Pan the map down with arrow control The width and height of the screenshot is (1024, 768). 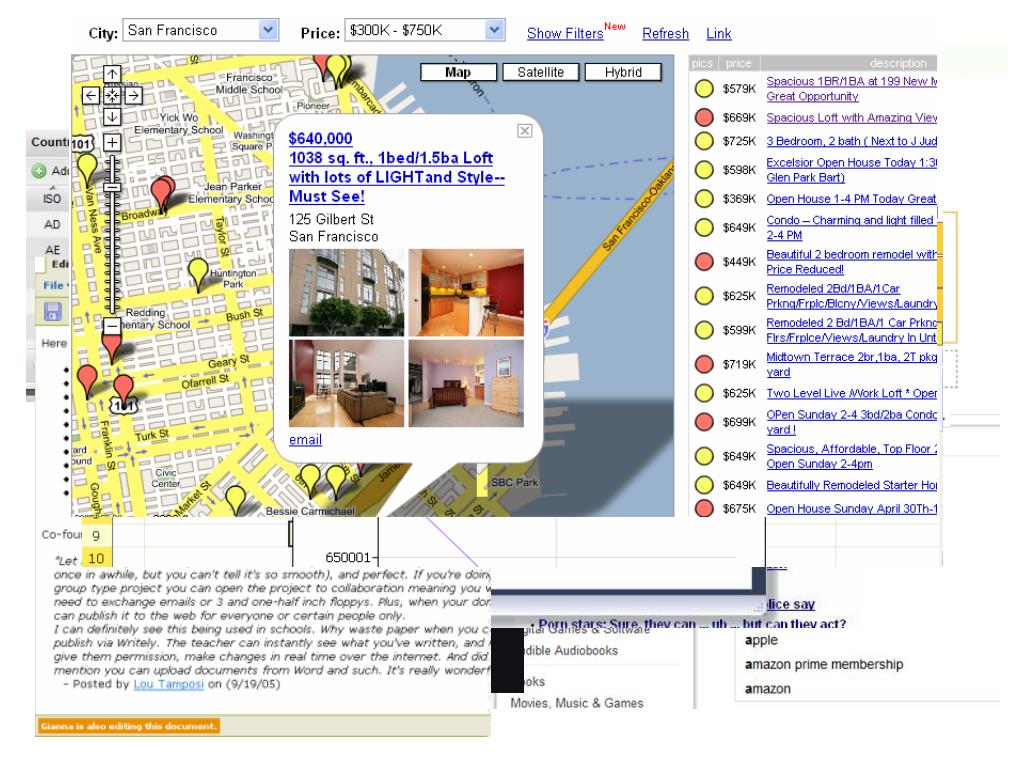pos(112,117)
